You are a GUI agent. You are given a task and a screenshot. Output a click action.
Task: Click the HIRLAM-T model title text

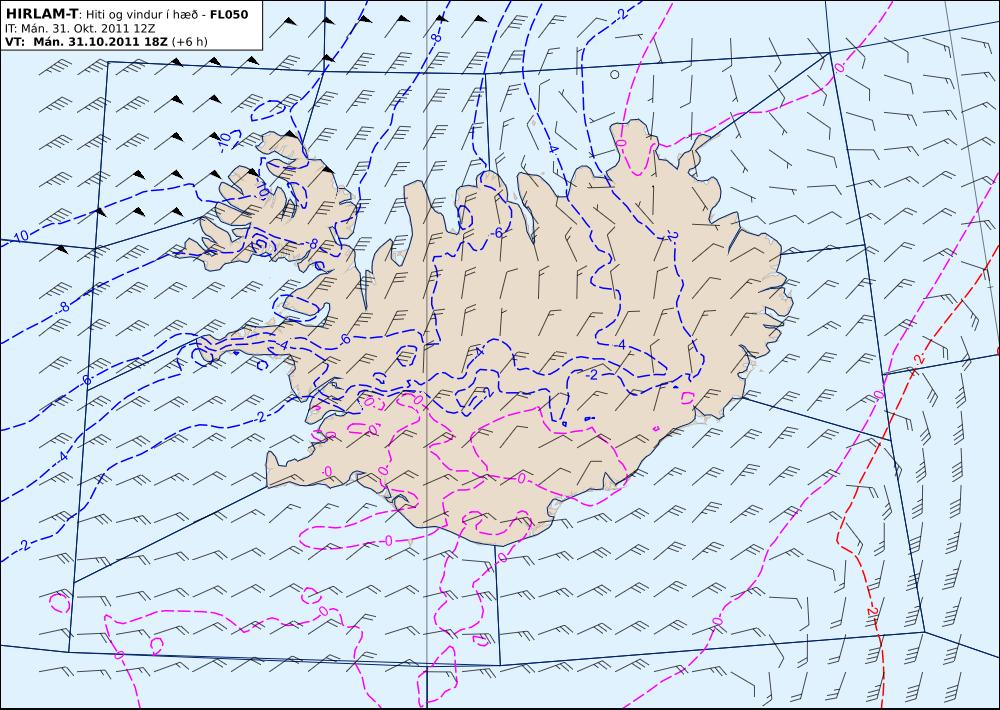pyautogui.click(x=41, y=14)
